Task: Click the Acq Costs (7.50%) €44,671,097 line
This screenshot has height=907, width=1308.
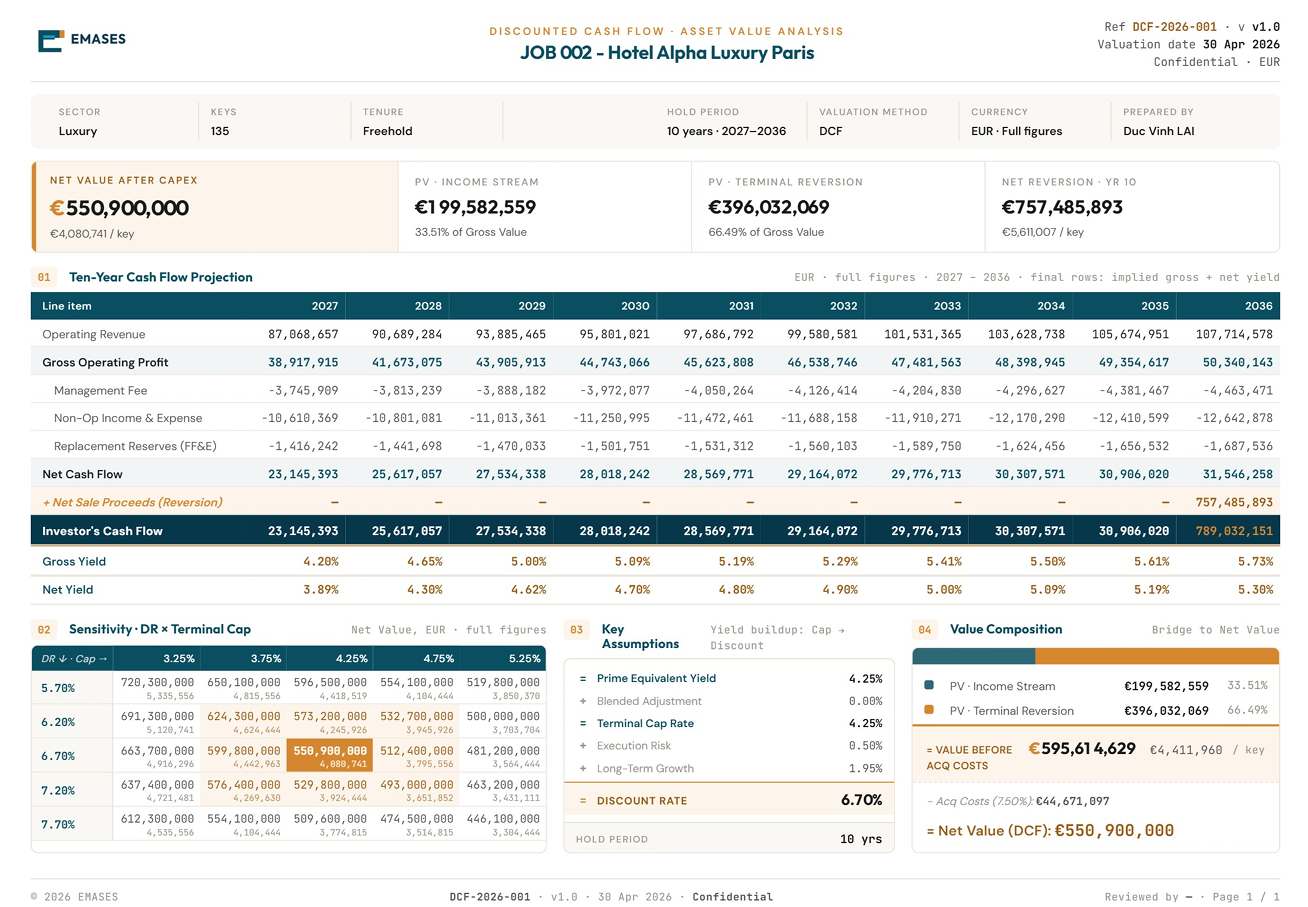Action: (1017, 801)
